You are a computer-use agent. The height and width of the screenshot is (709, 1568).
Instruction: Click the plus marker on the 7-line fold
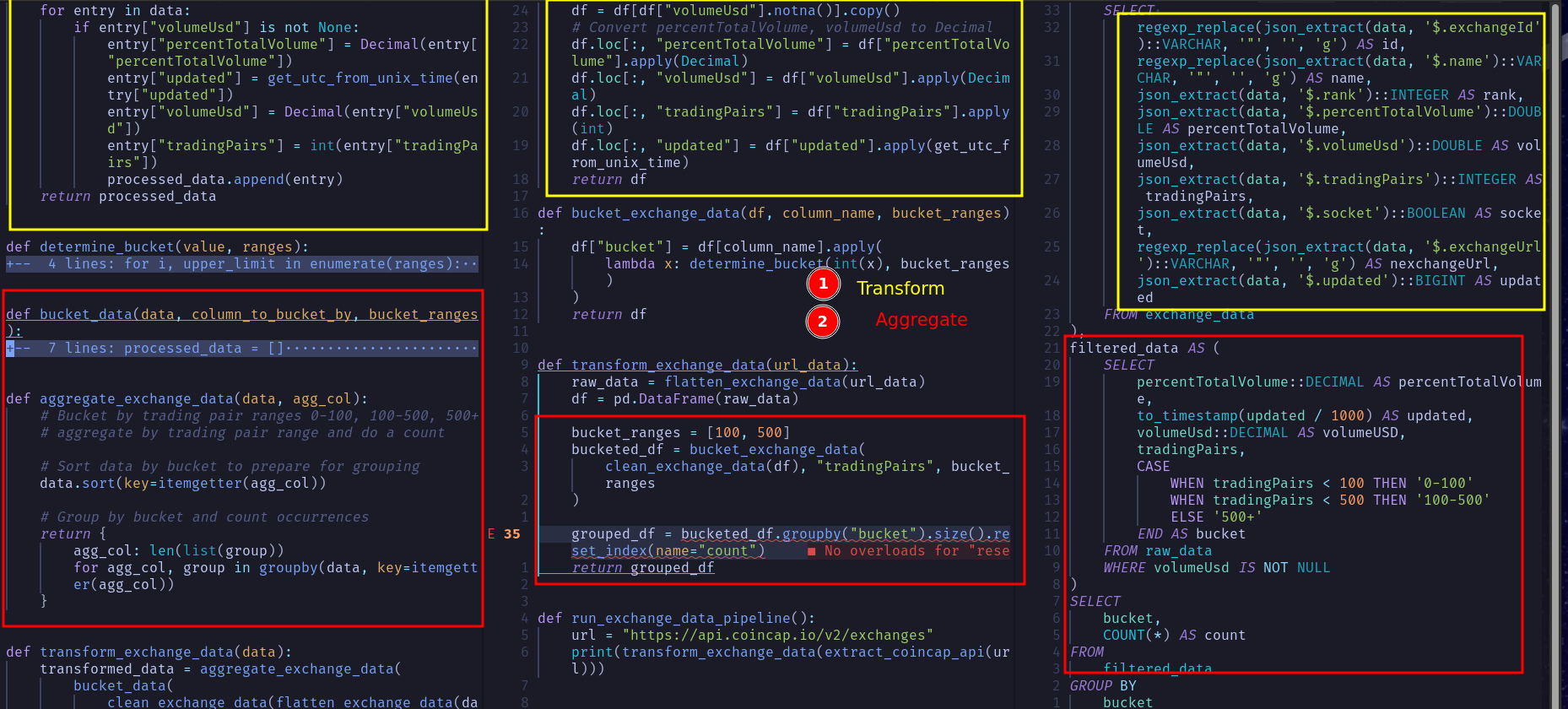(10, 349)
